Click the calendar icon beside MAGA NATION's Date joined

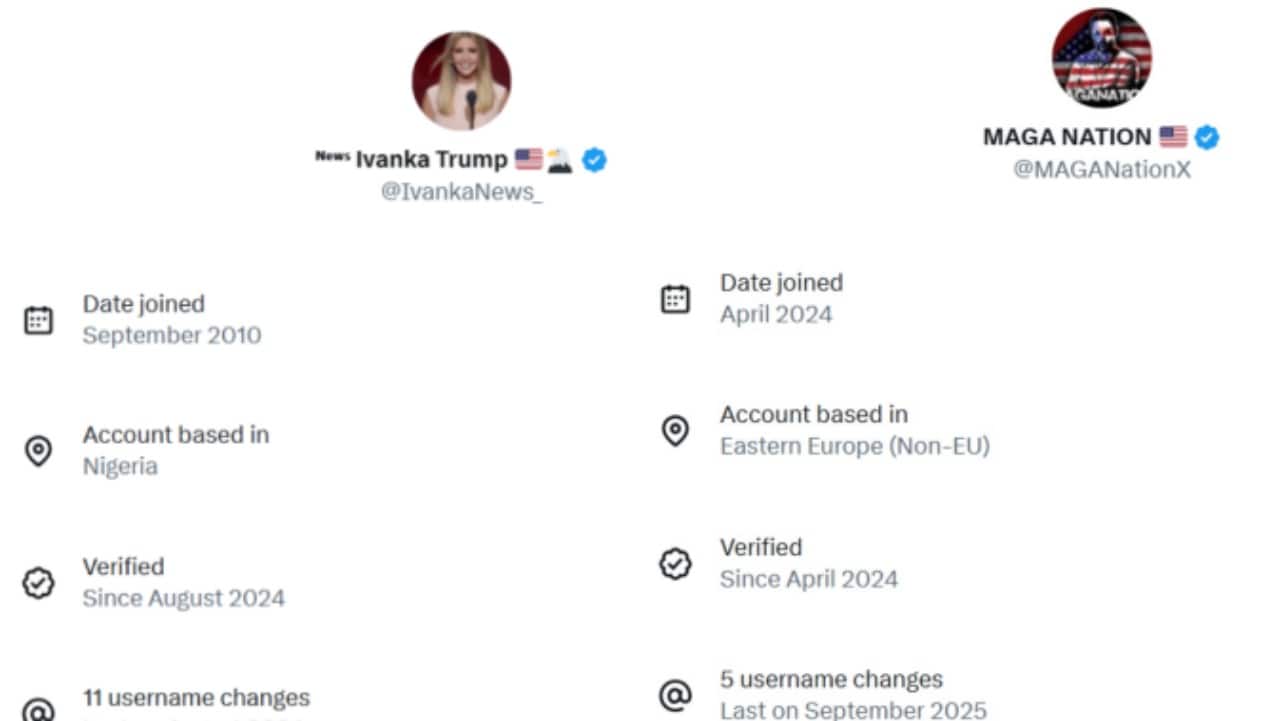677,298
